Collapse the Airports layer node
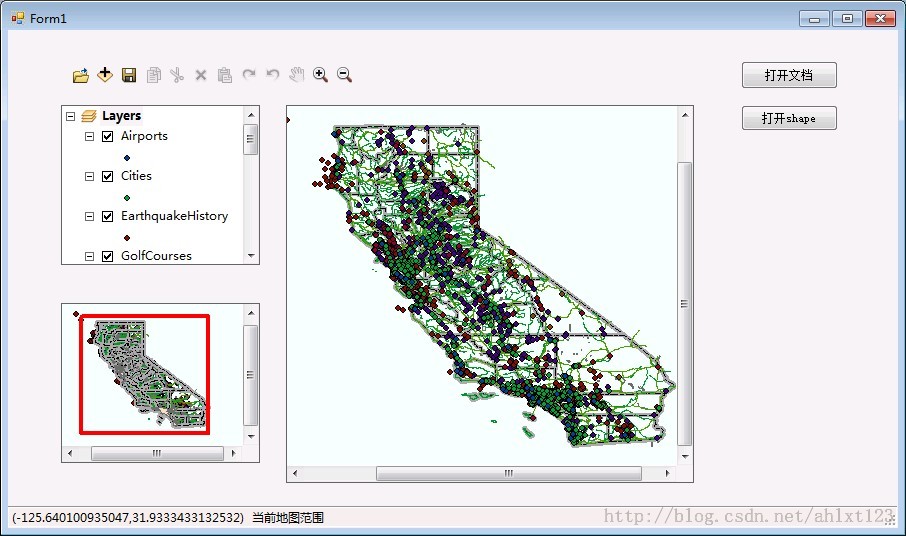This screenshot has width=906, height=536. (x=90, y=136)
